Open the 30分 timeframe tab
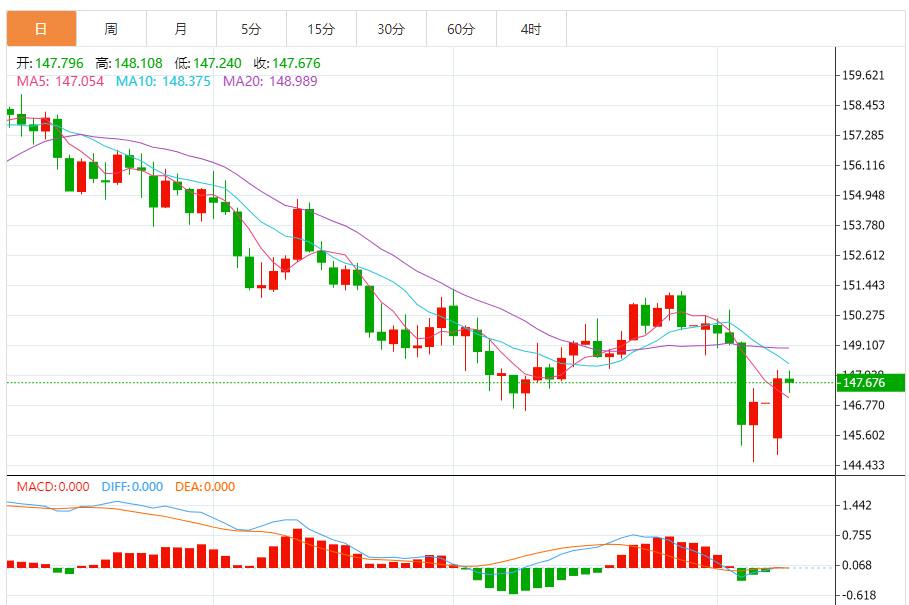Image resolution: width=909 pixels, height=605 pixels. click(x=391, y=28)
